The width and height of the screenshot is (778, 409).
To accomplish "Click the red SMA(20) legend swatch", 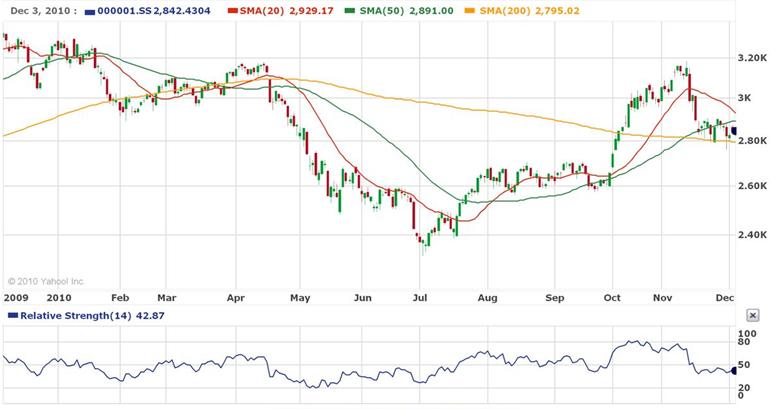I will tap(232, 10).
